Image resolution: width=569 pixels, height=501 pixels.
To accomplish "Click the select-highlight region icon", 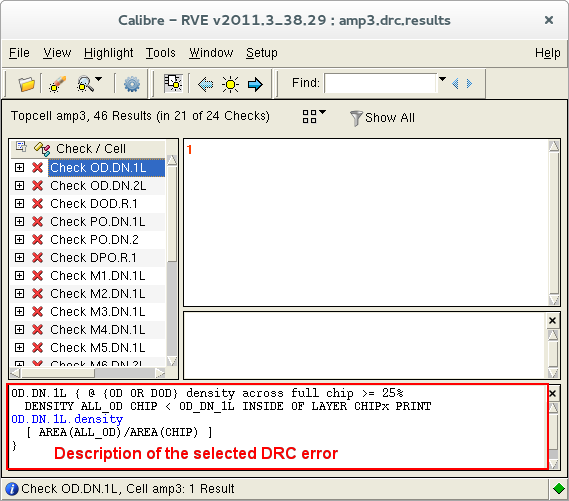I will 173,83.
